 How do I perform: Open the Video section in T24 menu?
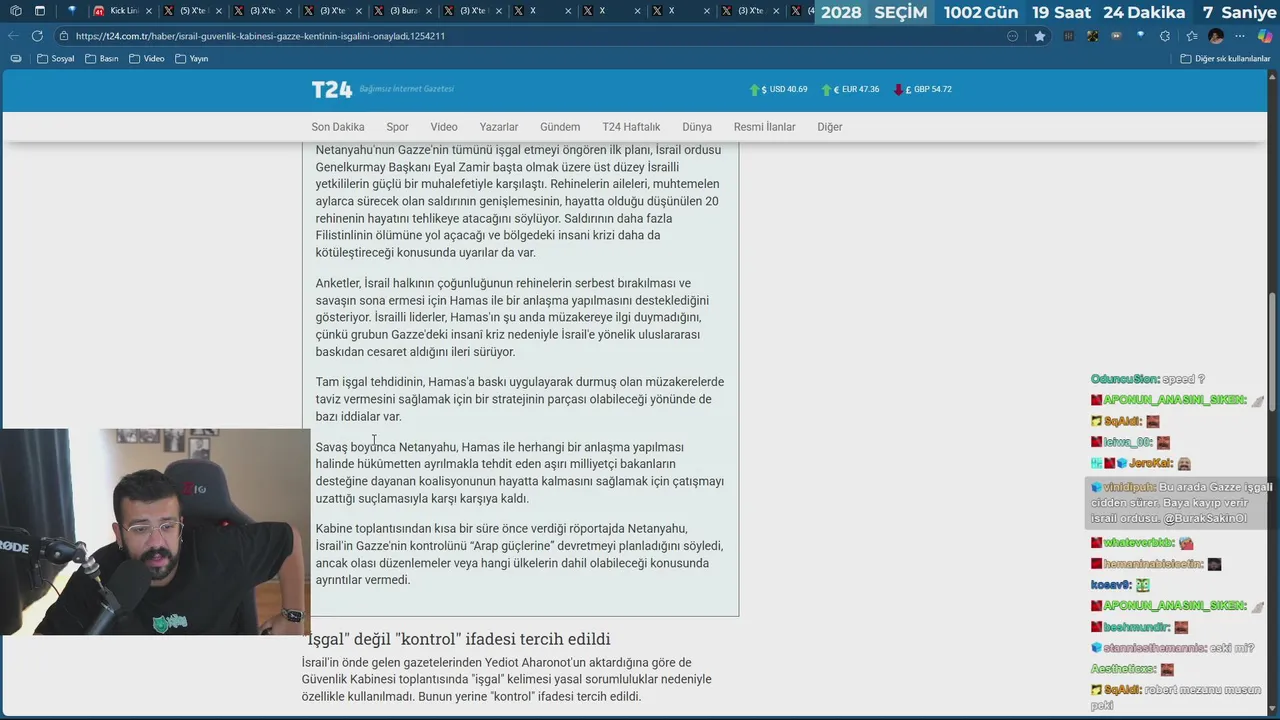click(x=444, y=127)
